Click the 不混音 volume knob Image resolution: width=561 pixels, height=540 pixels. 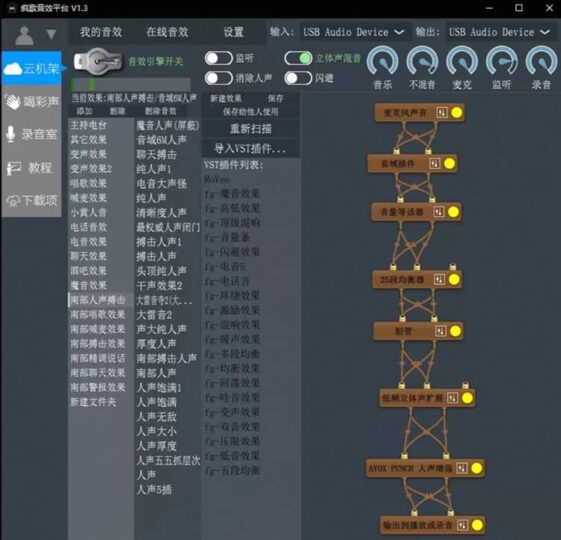(422, 60)
